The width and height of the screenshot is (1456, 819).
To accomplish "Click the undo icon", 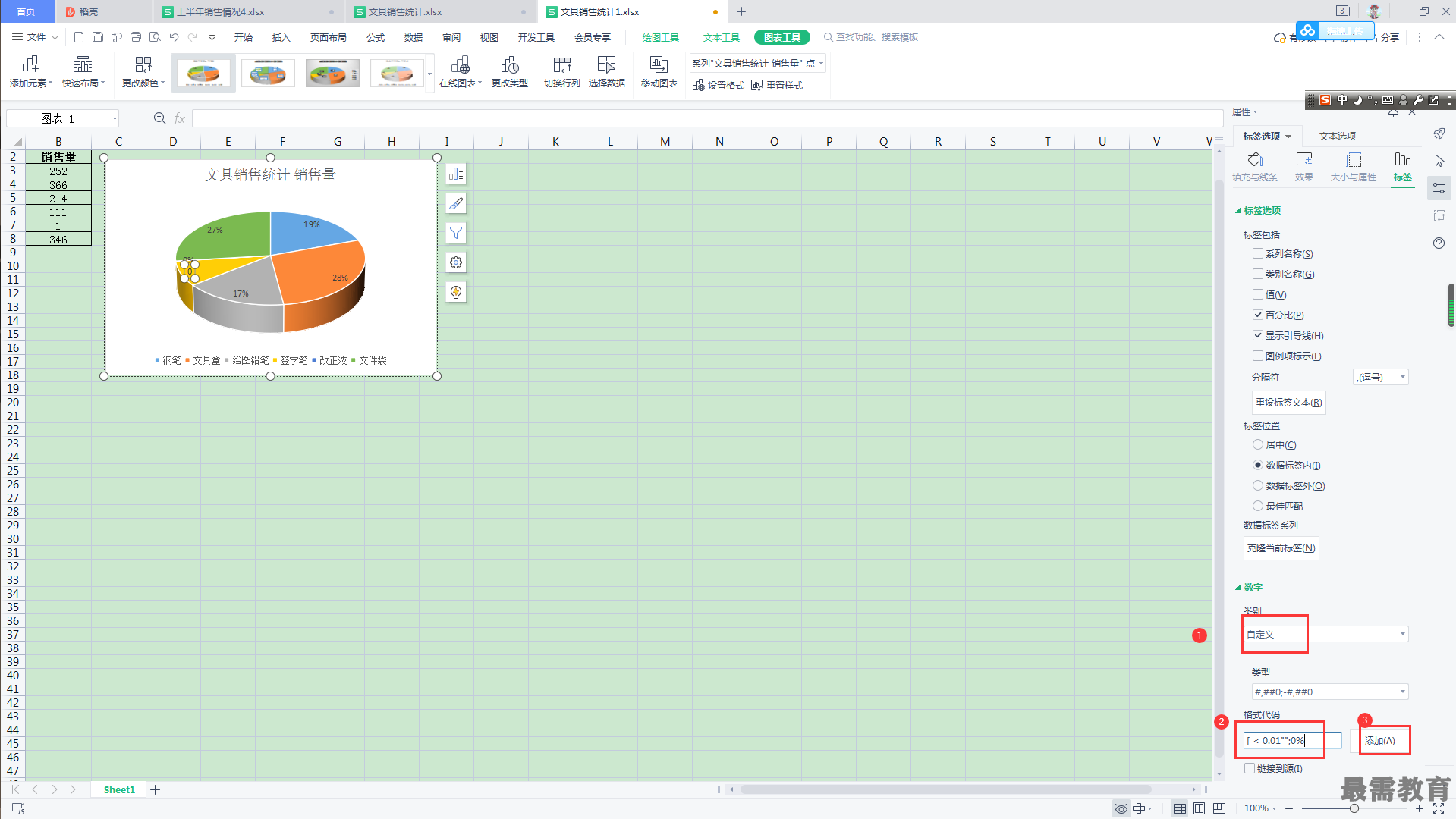I will point(174,37).
